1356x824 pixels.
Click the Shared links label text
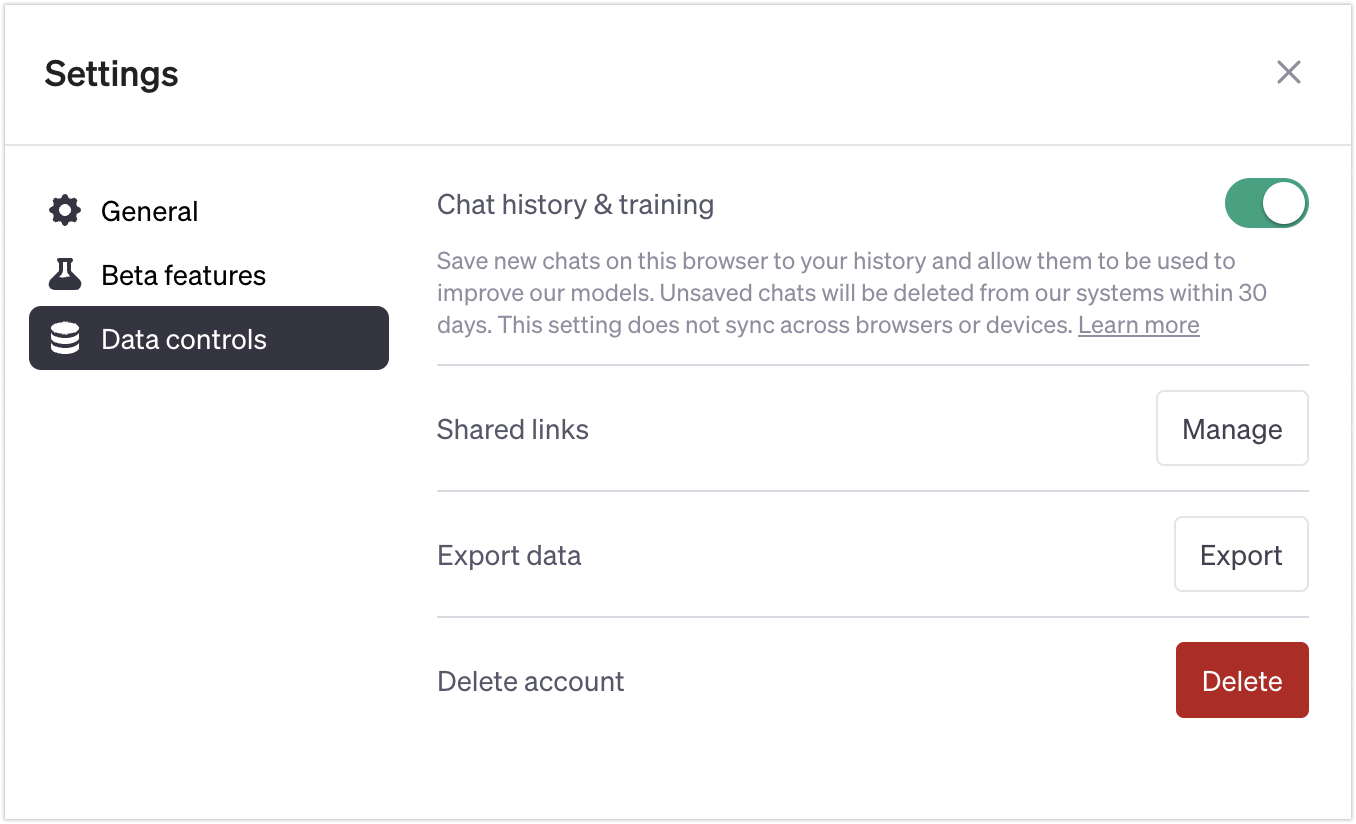tap(513, 429)
